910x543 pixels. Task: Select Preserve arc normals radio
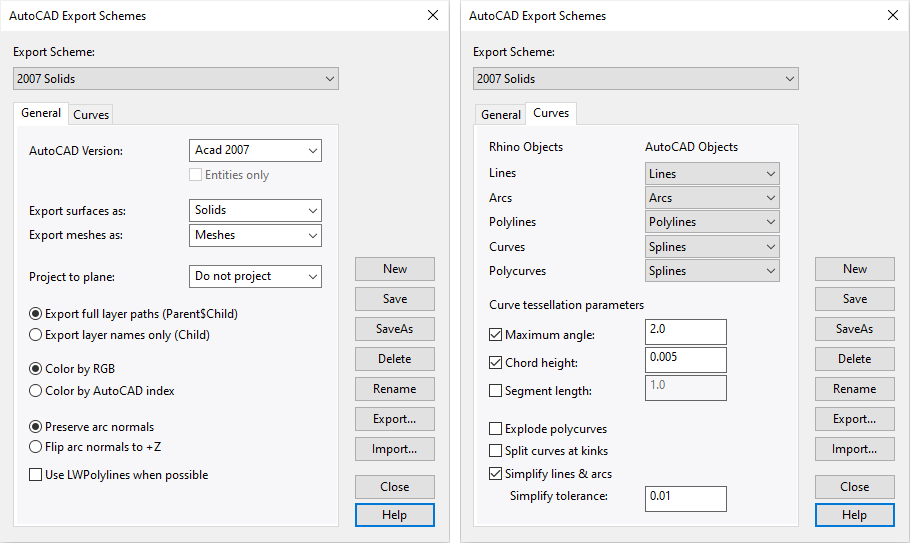click(35, 426)
